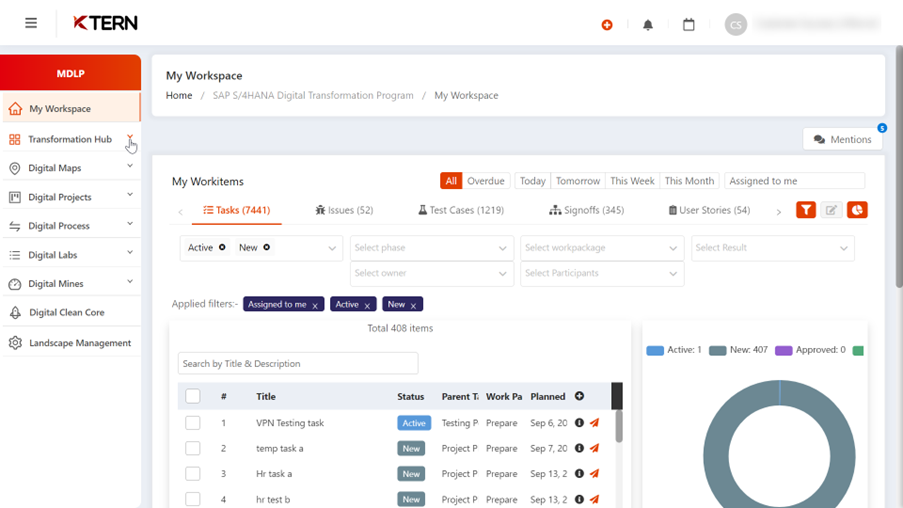Viewport: 903px width, 508px height.
Task: Toggle the New: 407 legend swatch
Action: point(718,350)
